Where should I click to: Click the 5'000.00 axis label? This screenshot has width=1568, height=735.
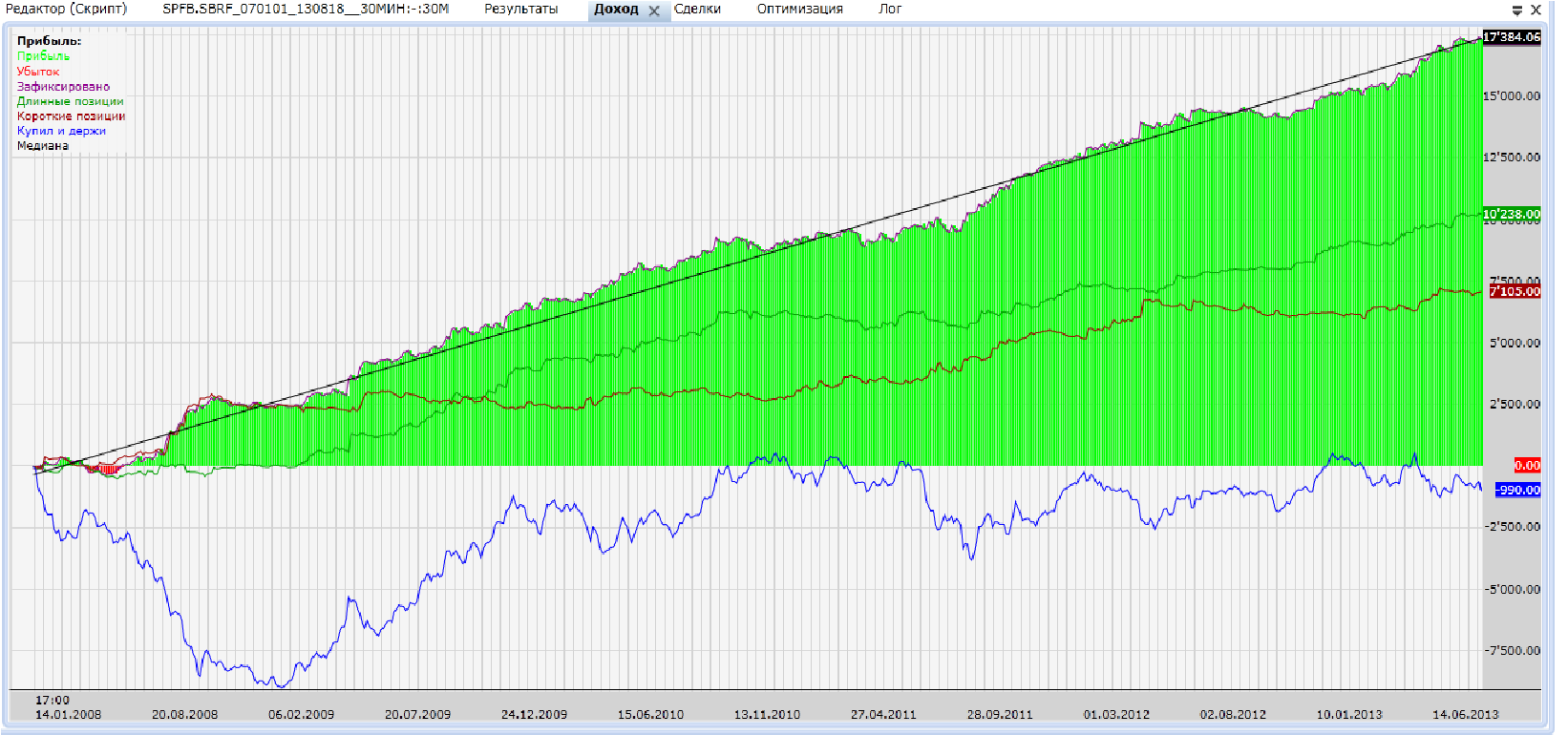coord(1515,343)
